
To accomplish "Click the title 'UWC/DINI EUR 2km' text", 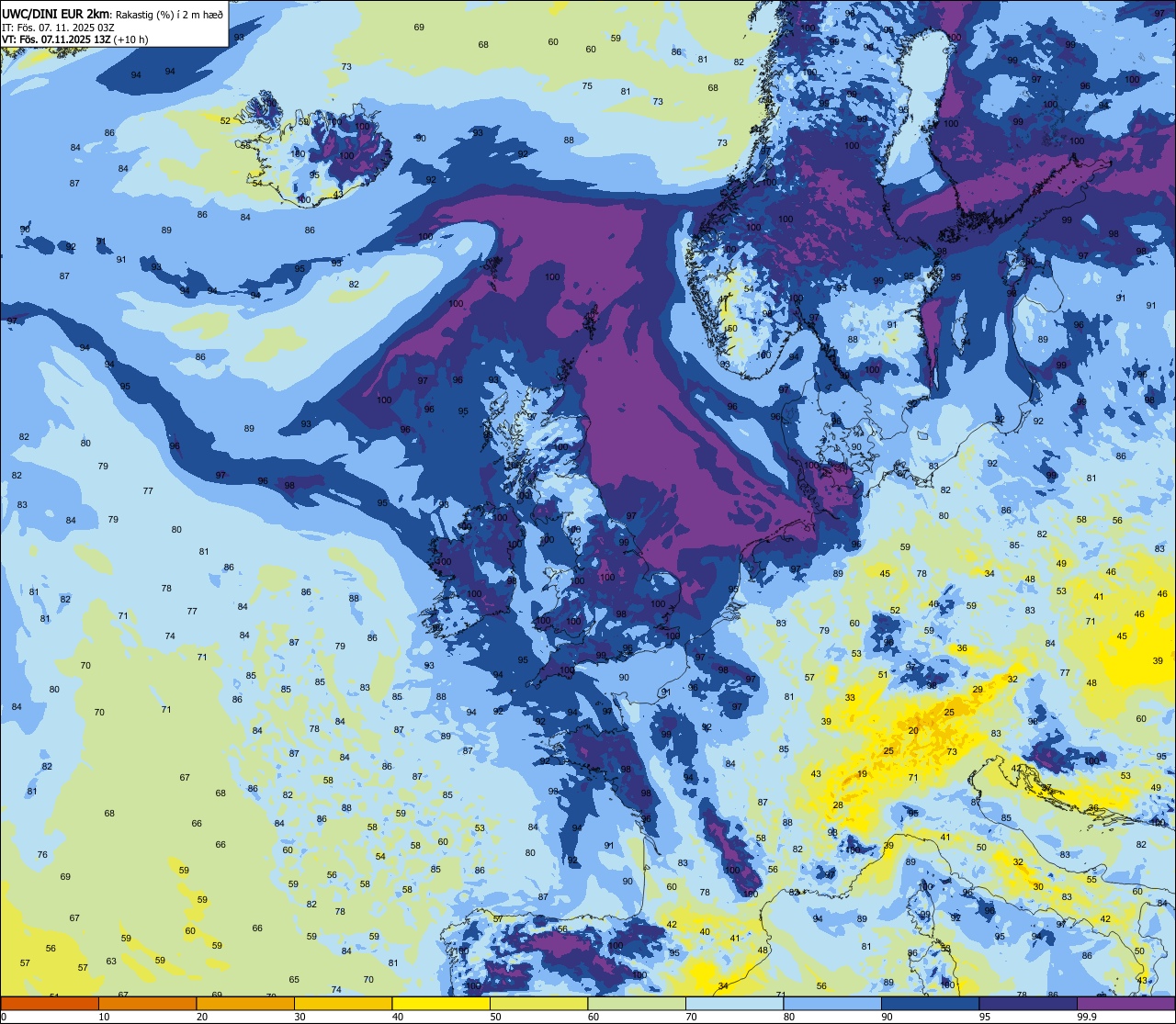I will (x=56, y=14).
